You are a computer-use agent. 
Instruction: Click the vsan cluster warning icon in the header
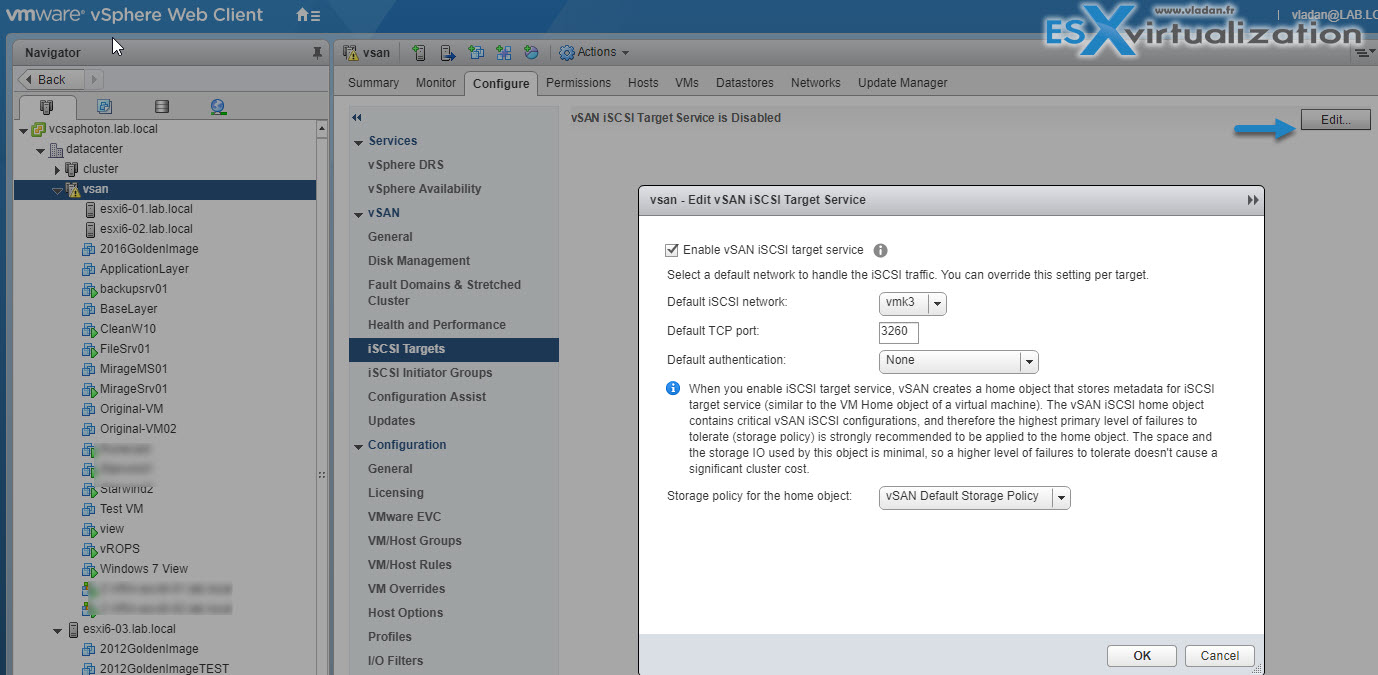point(351,52)
